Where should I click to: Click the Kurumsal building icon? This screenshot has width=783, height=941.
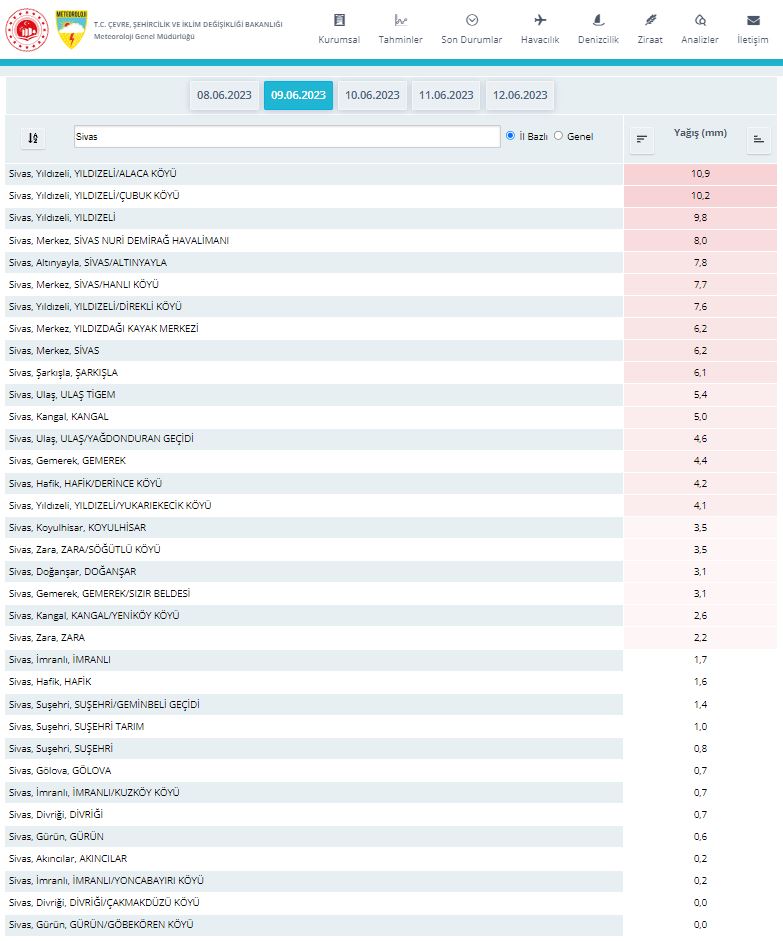point(339,20)
